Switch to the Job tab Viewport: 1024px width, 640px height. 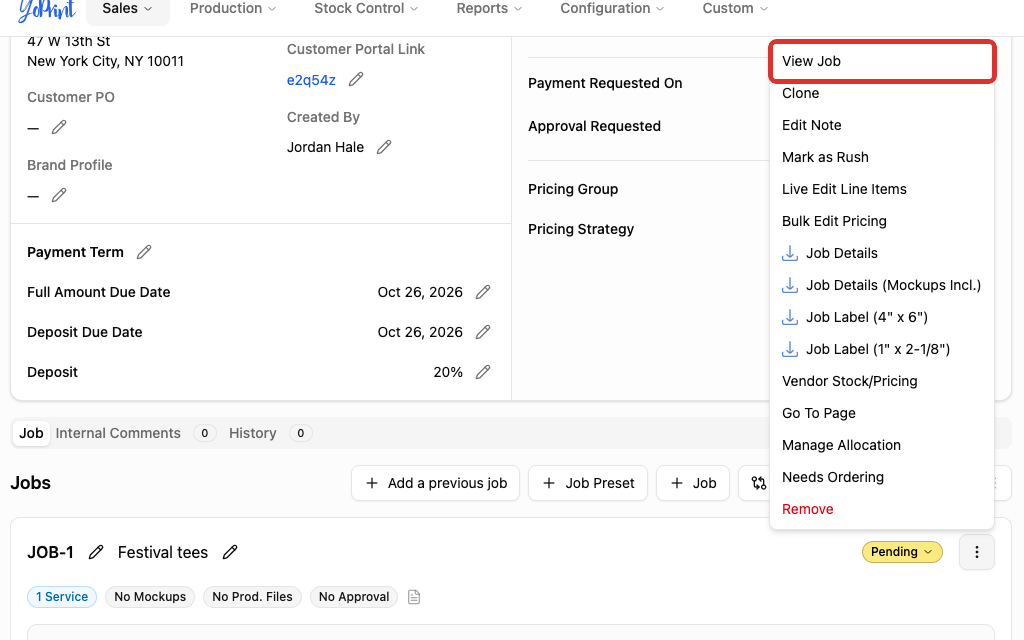[x=31, y=434]
